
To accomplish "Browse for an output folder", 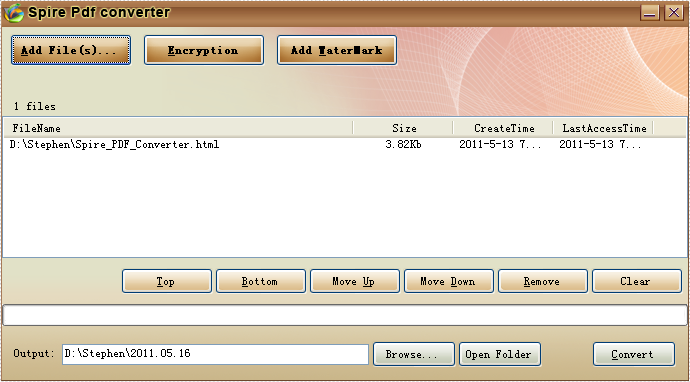I will point(414,354).
